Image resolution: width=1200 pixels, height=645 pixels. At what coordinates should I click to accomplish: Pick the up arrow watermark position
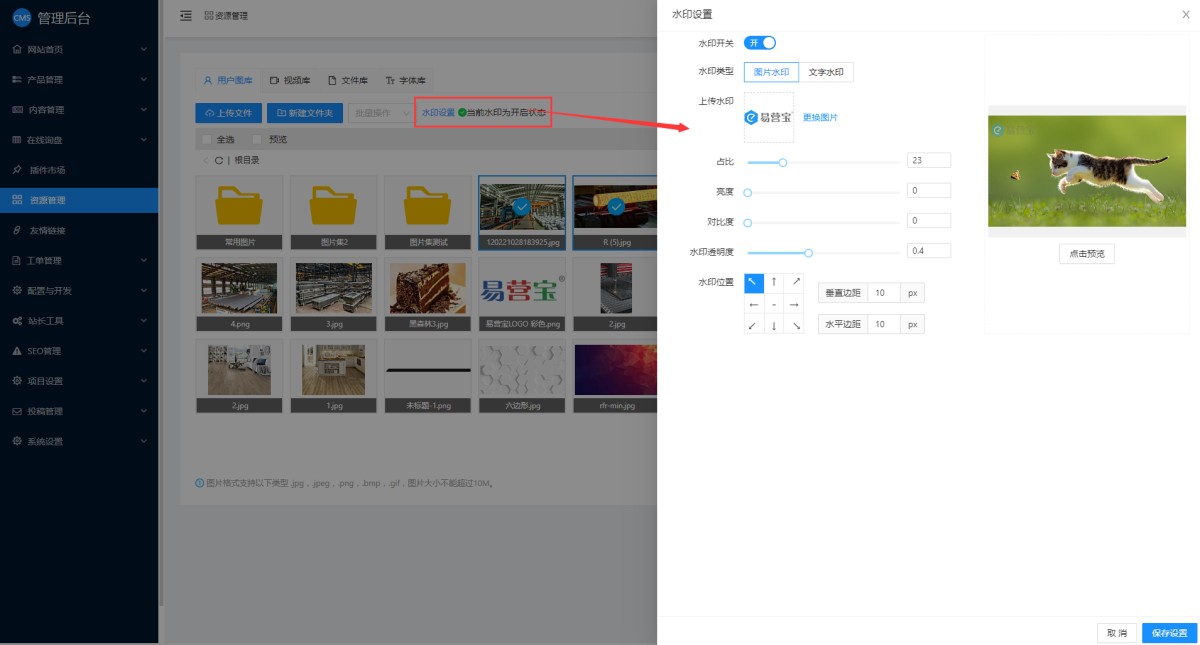point(774,282)
